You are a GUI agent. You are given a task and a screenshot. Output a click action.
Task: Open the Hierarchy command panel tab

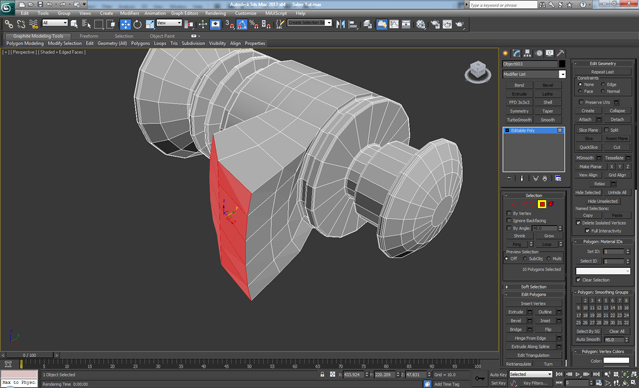click(x=528, y=53)
